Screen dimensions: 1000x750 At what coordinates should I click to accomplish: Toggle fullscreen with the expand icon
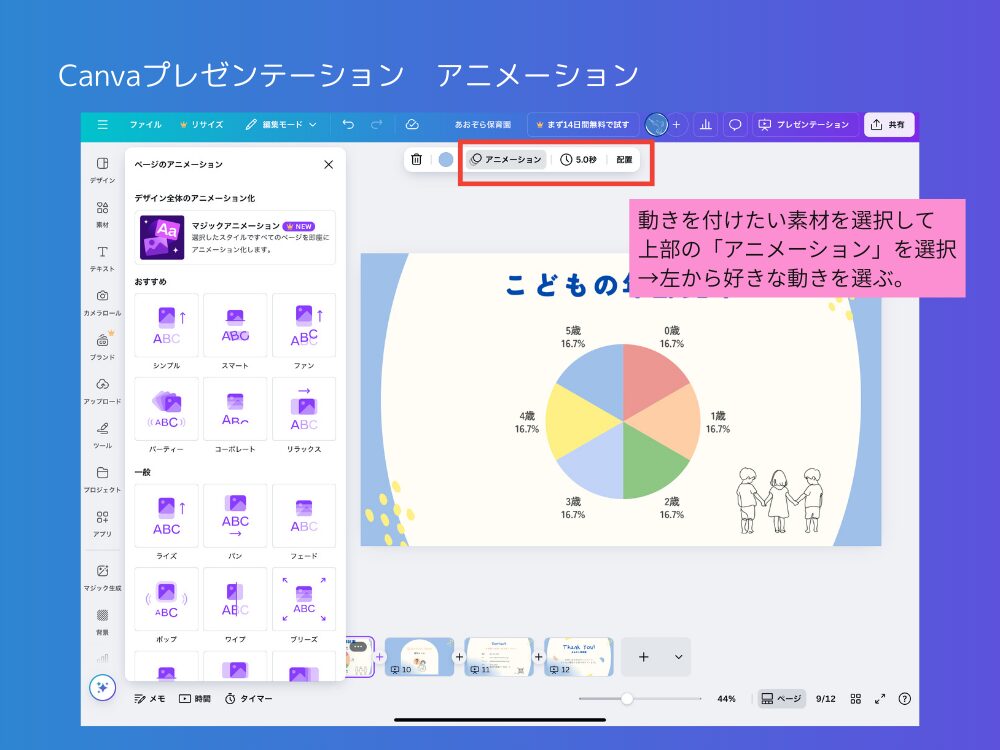(880, 698)
